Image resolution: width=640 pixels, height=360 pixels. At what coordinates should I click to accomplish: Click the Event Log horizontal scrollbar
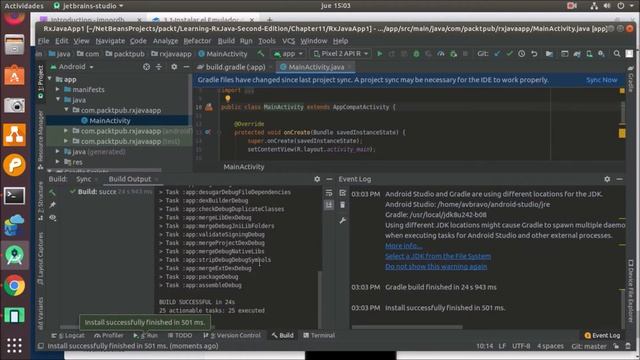coord(407,327)
